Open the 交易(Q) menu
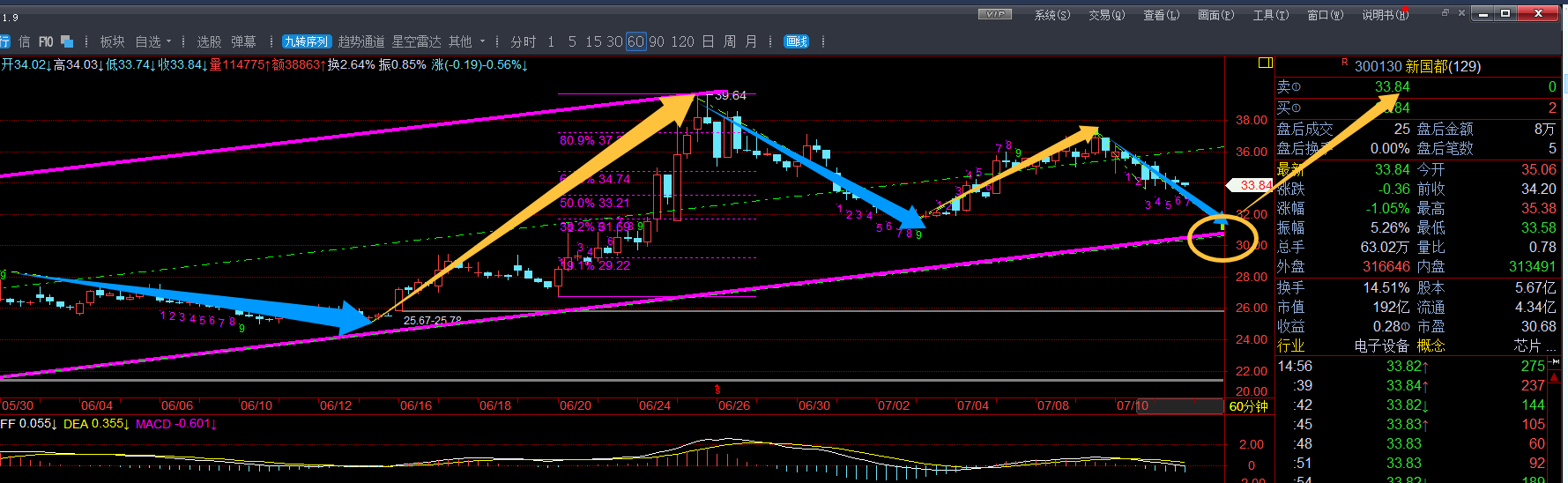Viewport: 1568px width, 483px height. click(x=1106, y=15)
